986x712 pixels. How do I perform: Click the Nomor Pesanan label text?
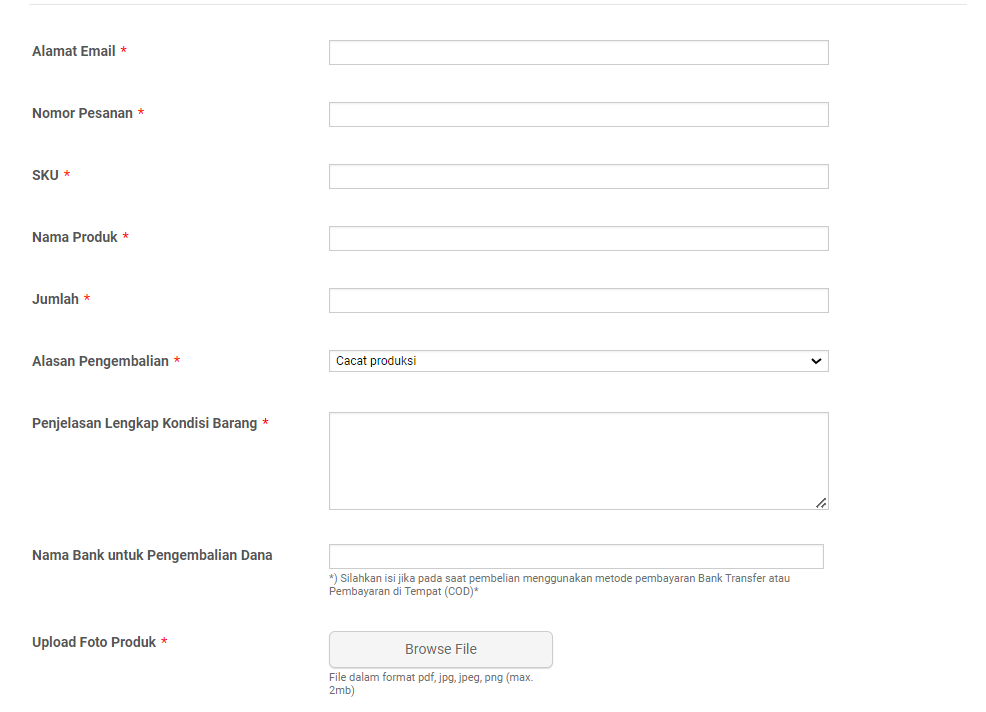coord(82,113)
